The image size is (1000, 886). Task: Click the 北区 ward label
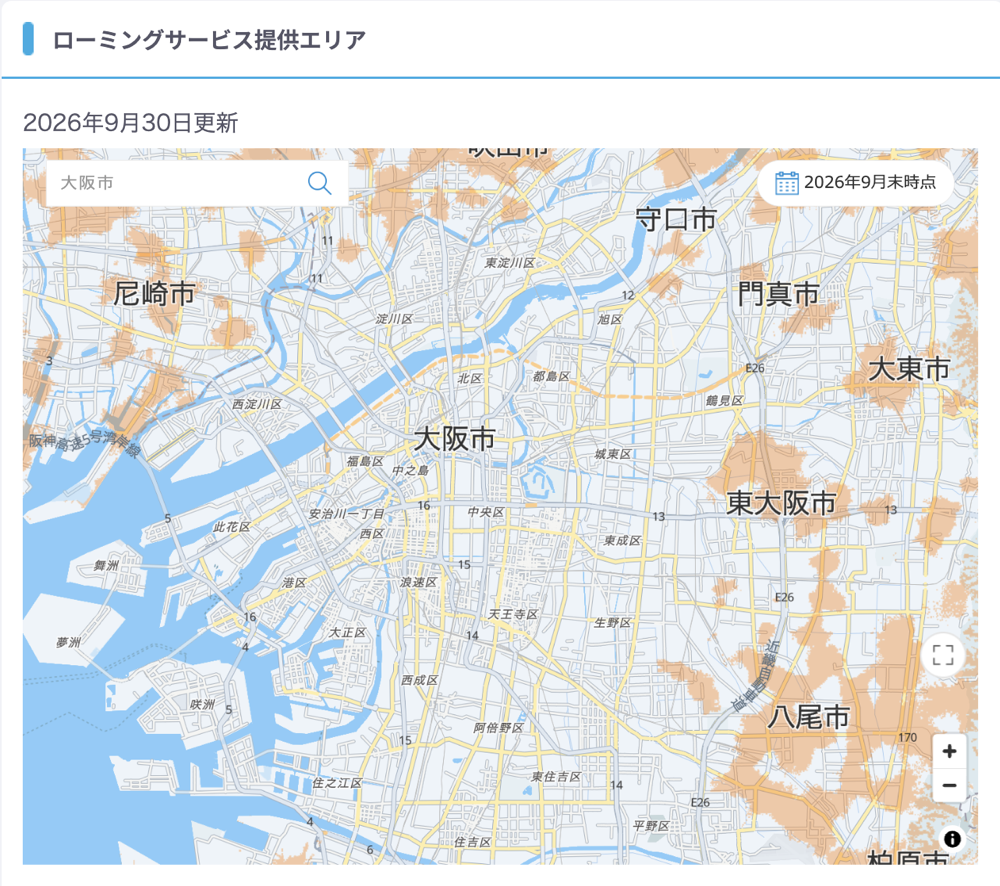click(470, 378)
